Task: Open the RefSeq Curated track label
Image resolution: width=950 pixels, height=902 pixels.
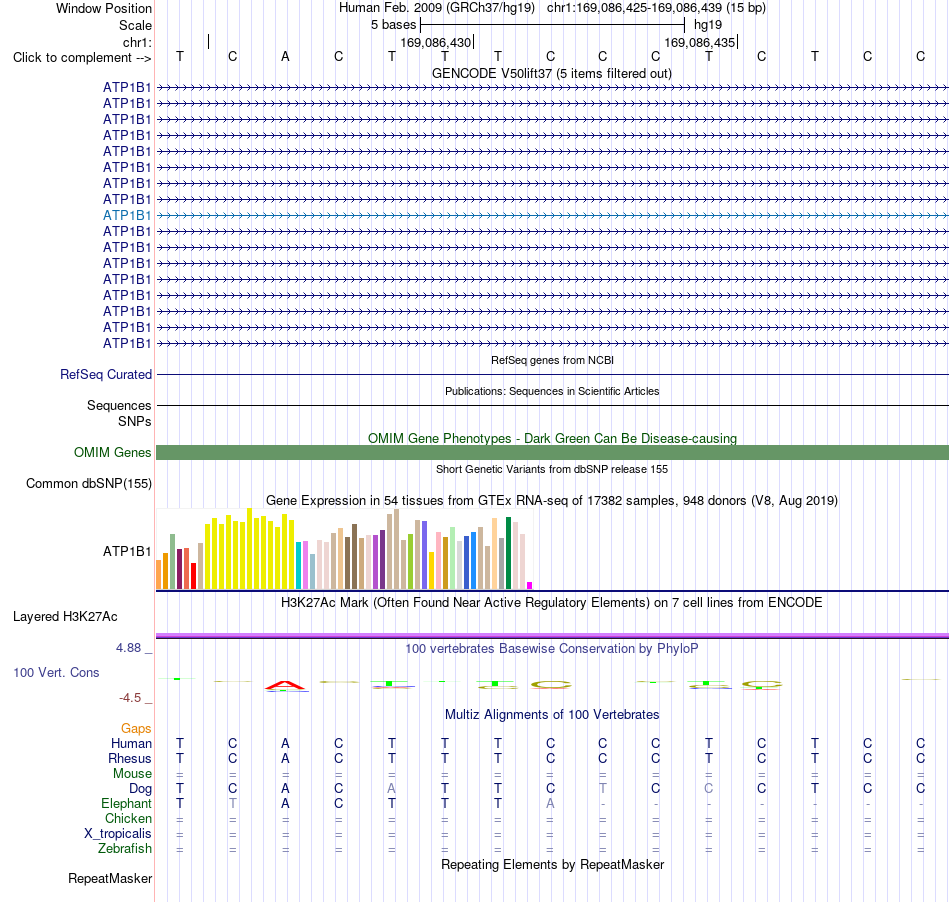Action: (106, 374)
